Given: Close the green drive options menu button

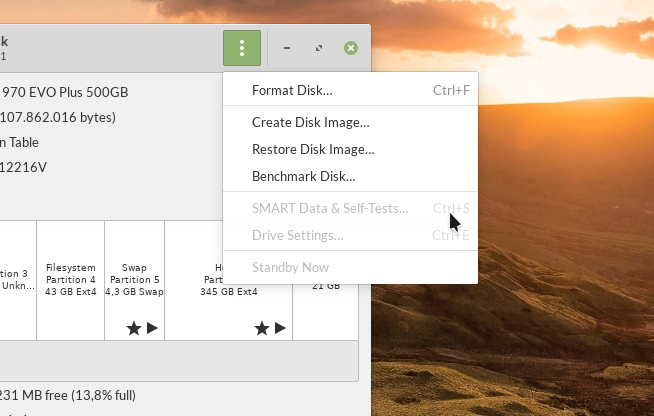Looking at the screenshot, I should (x=242, y=48).
